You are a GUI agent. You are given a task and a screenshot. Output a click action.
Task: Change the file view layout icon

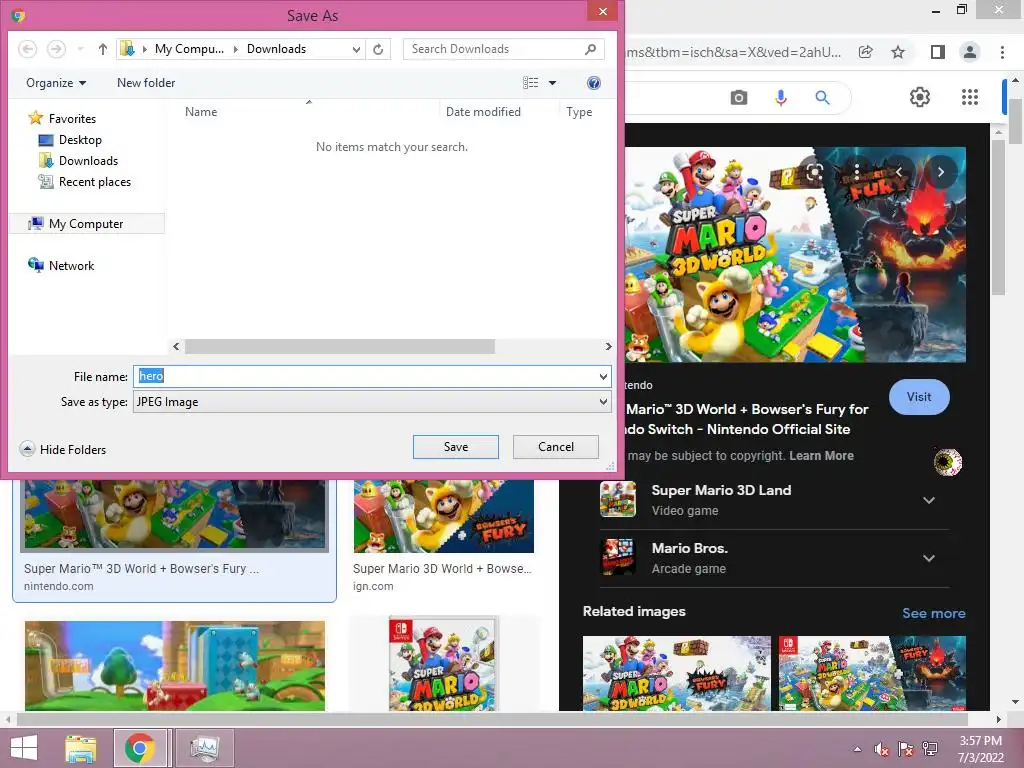(x=530, y=83)
